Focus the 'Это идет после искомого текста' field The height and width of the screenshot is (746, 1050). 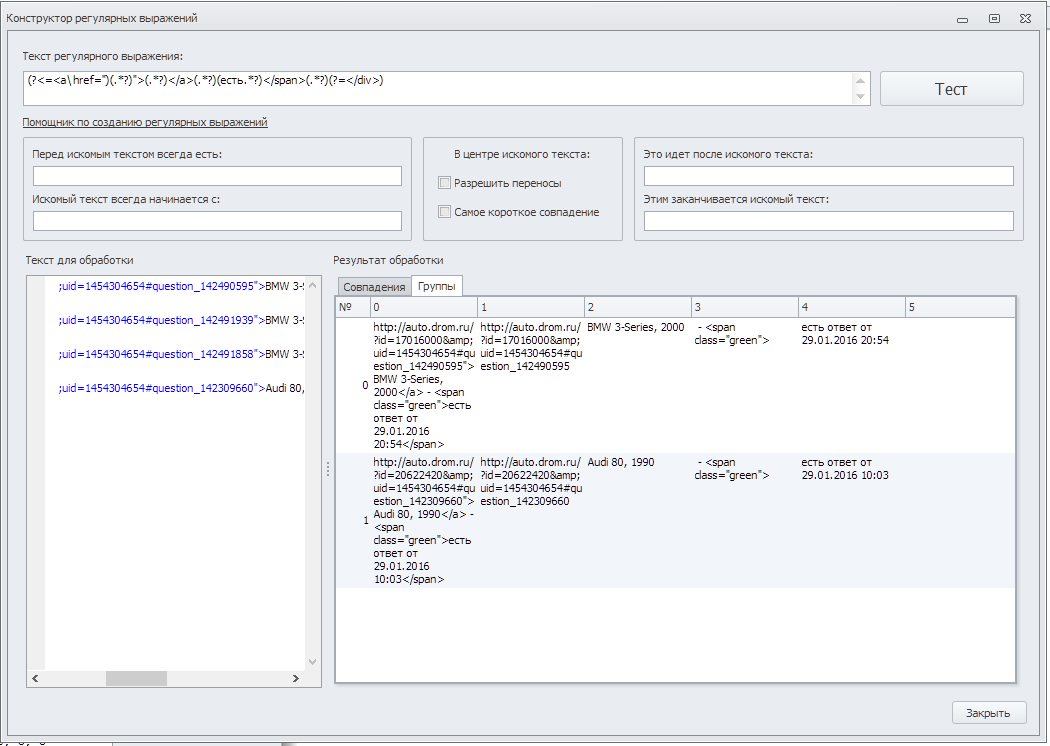828,176
